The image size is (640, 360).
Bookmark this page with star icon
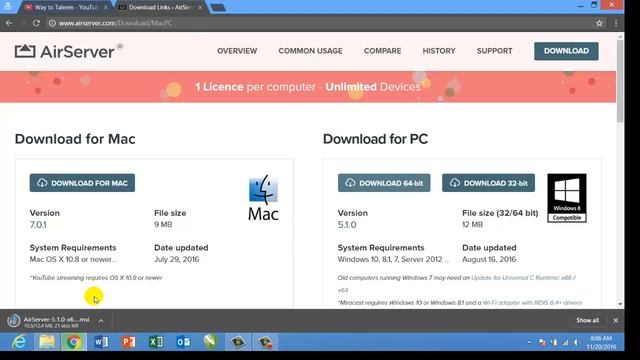[599, 23]
